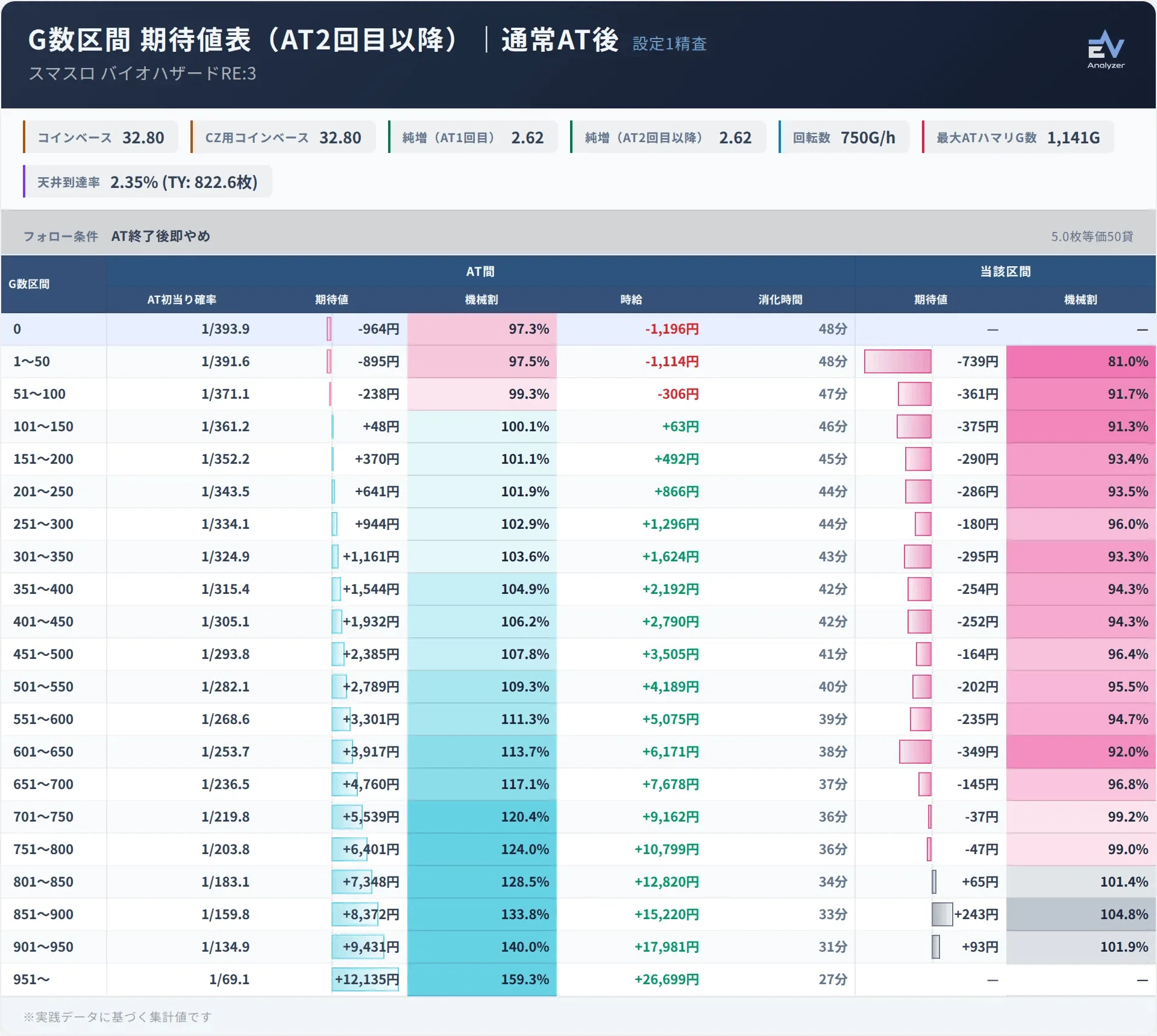Click the EV Analyzer logo icon

click(1106, 49)
